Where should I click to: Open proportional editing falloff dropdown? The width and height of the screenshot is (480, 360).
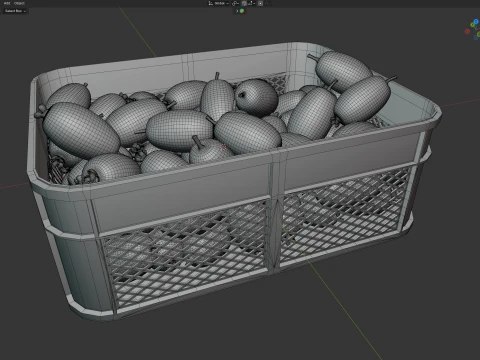(268, 3)
